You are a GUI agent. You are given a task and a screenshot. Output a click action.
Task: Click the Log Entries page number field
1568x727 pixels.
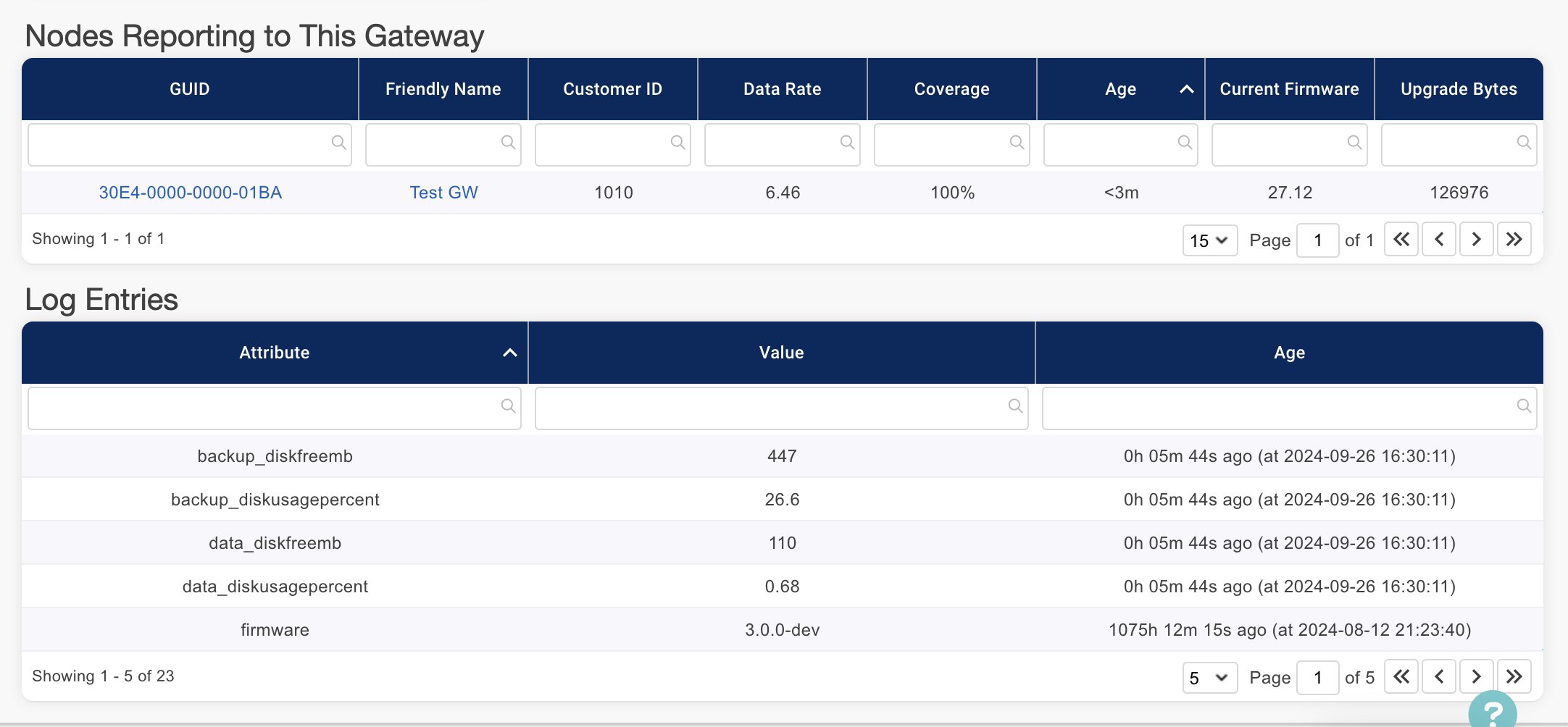[x=1317, y=678]
